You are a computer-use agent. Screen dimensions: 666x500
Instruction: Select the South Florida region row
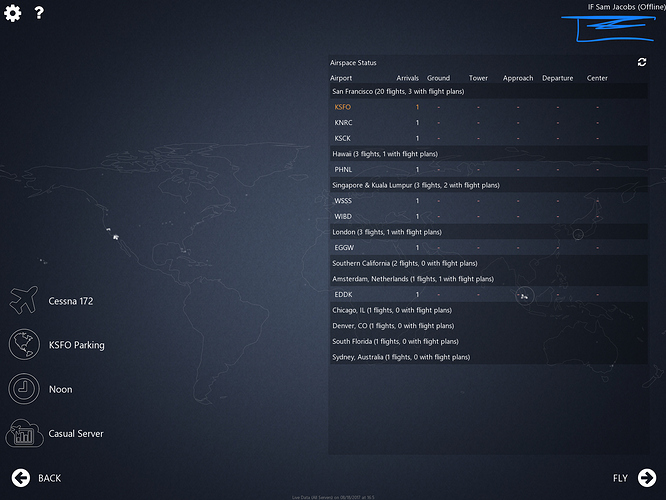(x=489, y=342)
